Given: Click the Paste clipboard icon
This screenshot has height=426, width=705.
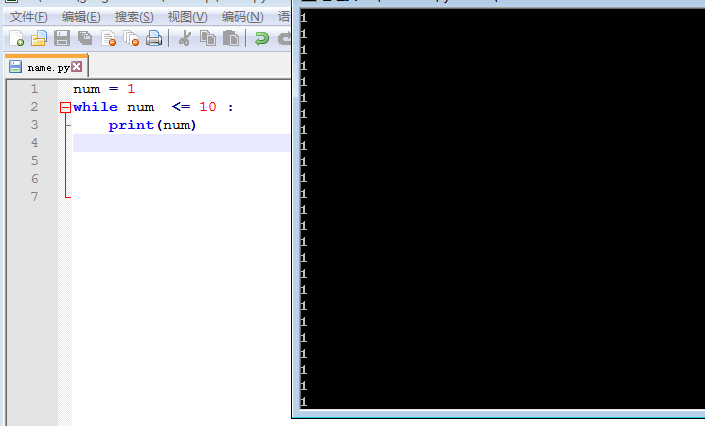Looking at the screenshot, I should click(231, 39).
